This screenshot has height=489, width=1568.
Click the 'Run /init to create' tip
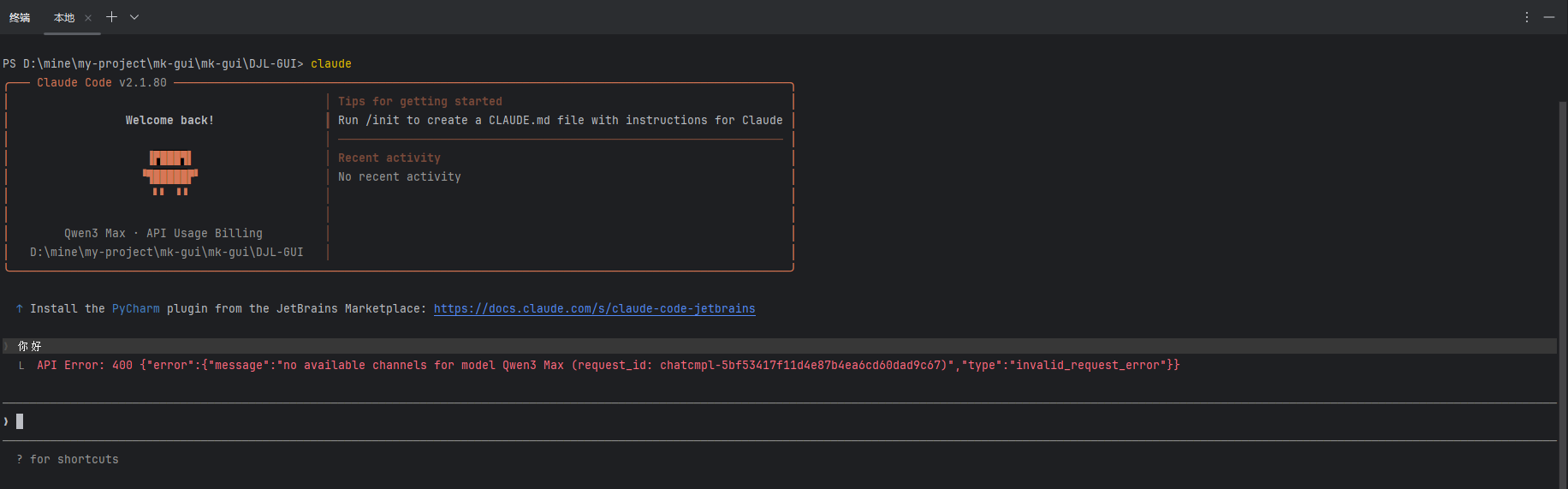tap(561, 121)
